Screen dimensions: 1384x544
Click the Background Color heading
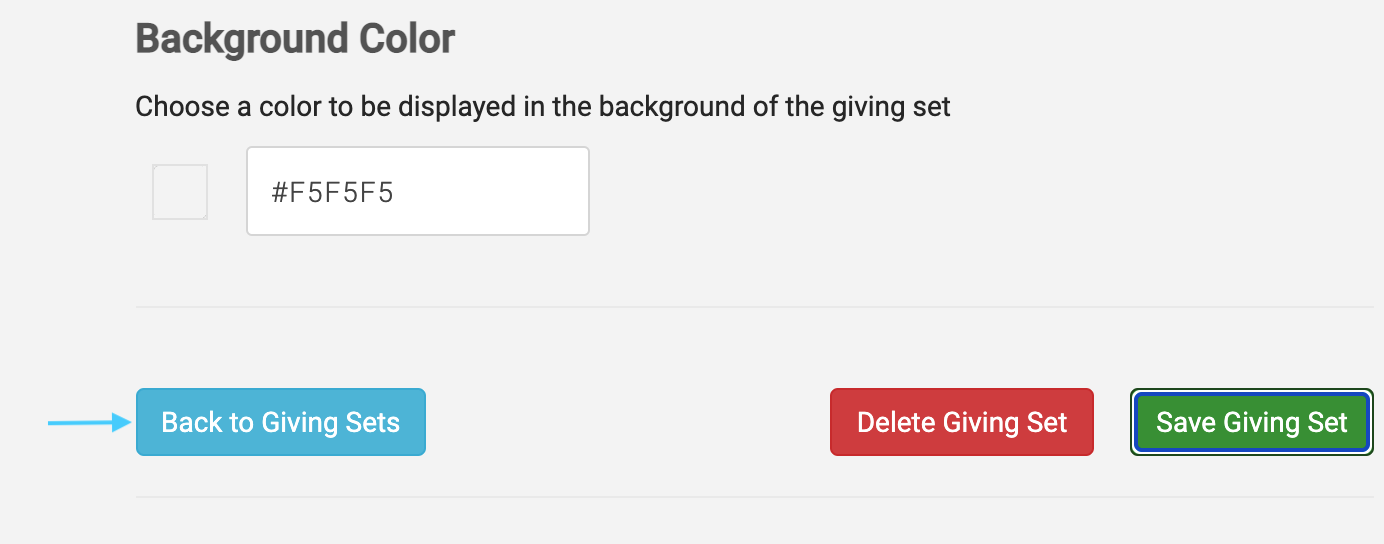(295, 40)
